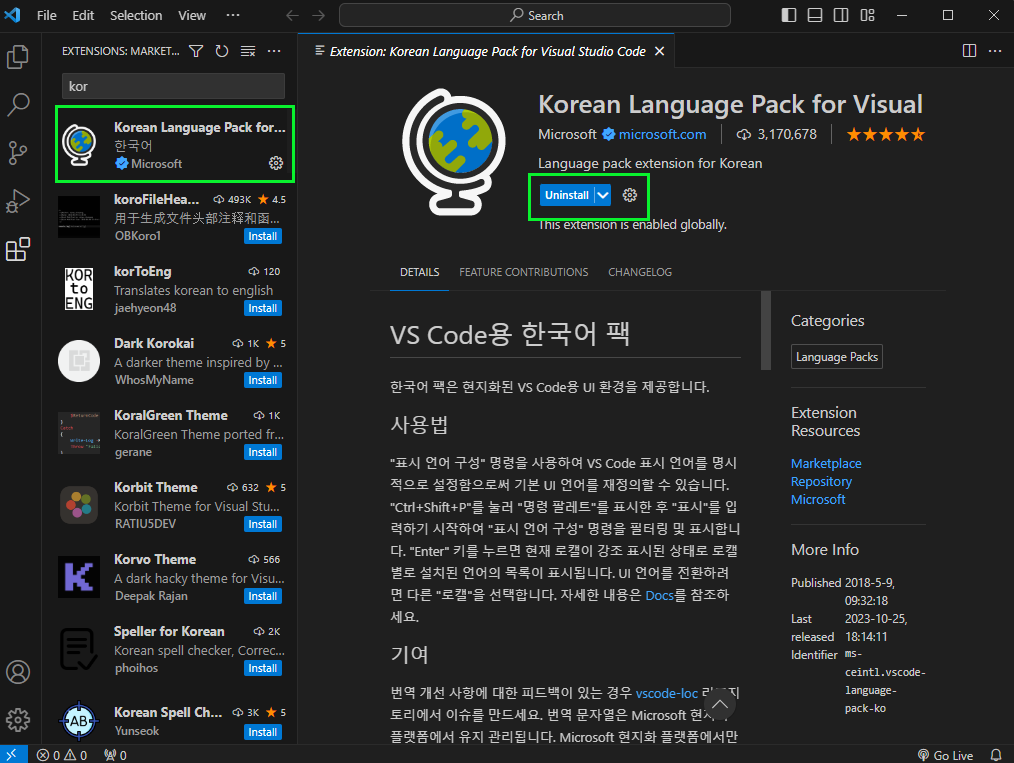Image resolution: width=1014 pixels, height=763 pixels.
Task: Open remote window indicator in status bar
Action: 13,755
